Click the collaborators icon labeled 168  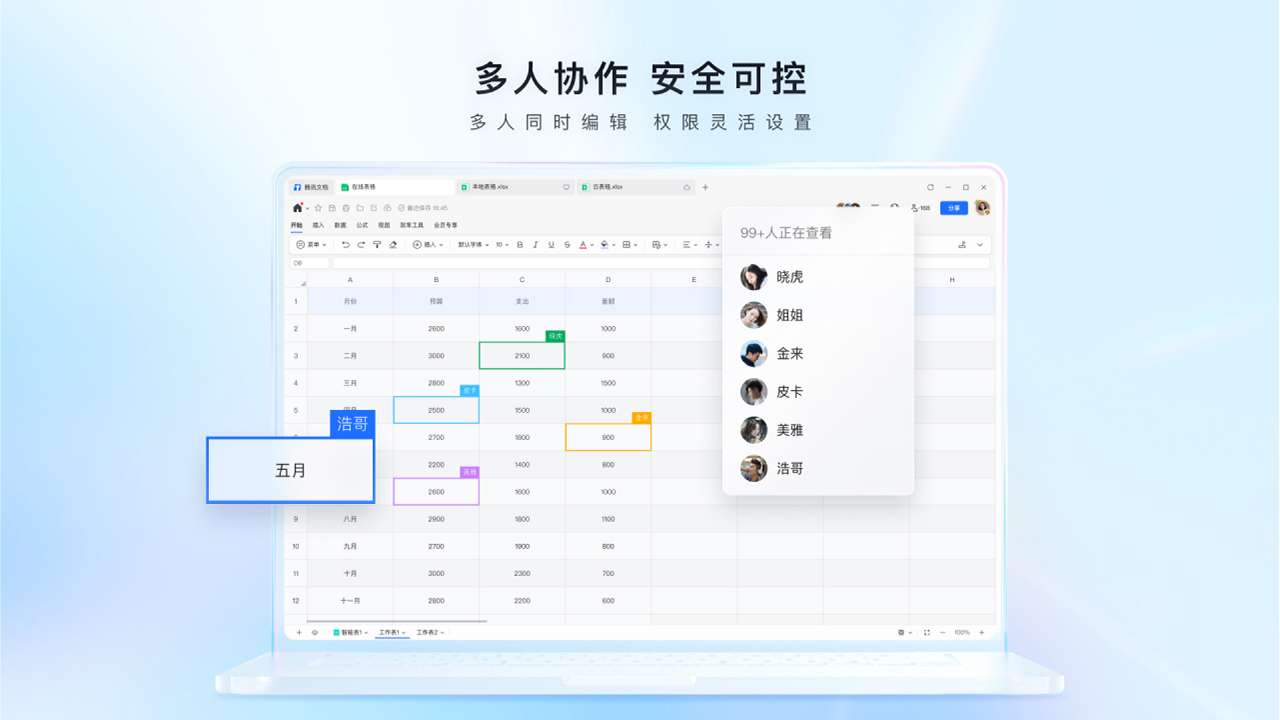(921, 208)
